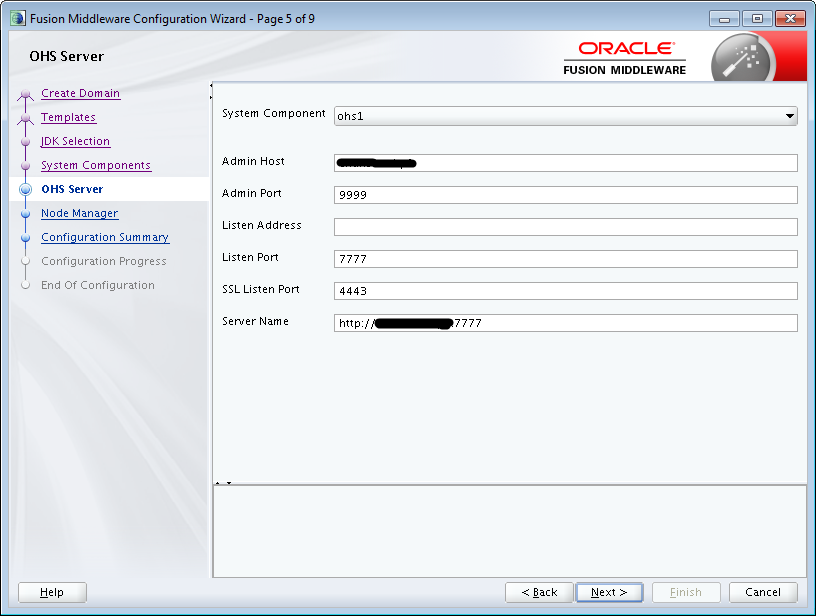Click the System Components step bullet
This screenshot has width=816, height=616.
coord(26,165)
